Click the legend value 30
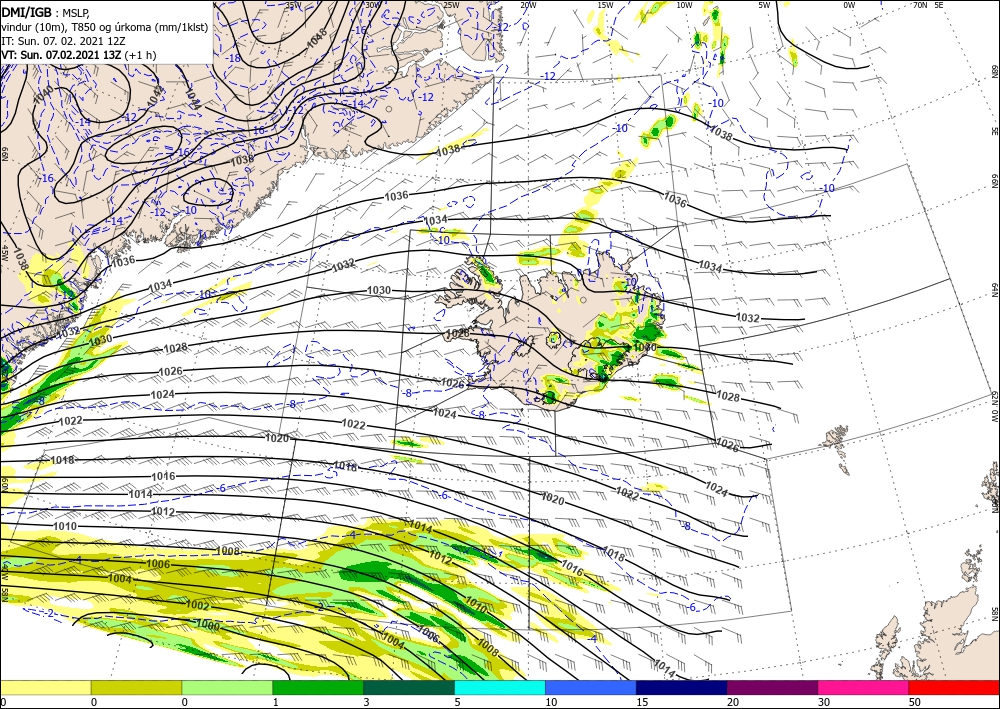Image resolution: width=1000 pixels, height=709 pixels. (x=823, y=703)
